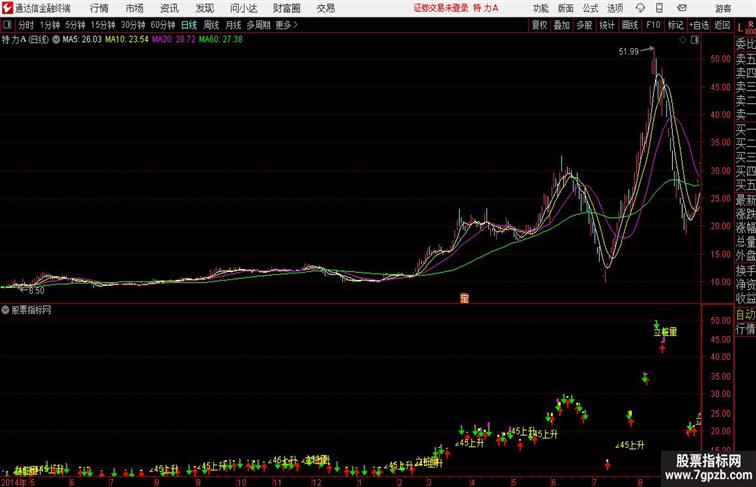Open the 交易 menu
This screenshot has width=756, height=487.
pos(326,8)
